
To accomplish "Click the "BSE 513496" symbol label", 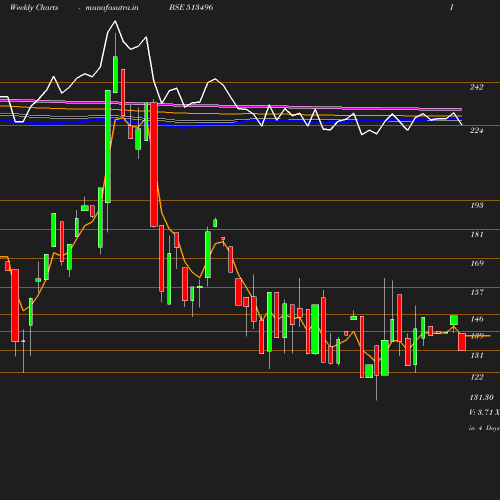I will pos(191,7).
